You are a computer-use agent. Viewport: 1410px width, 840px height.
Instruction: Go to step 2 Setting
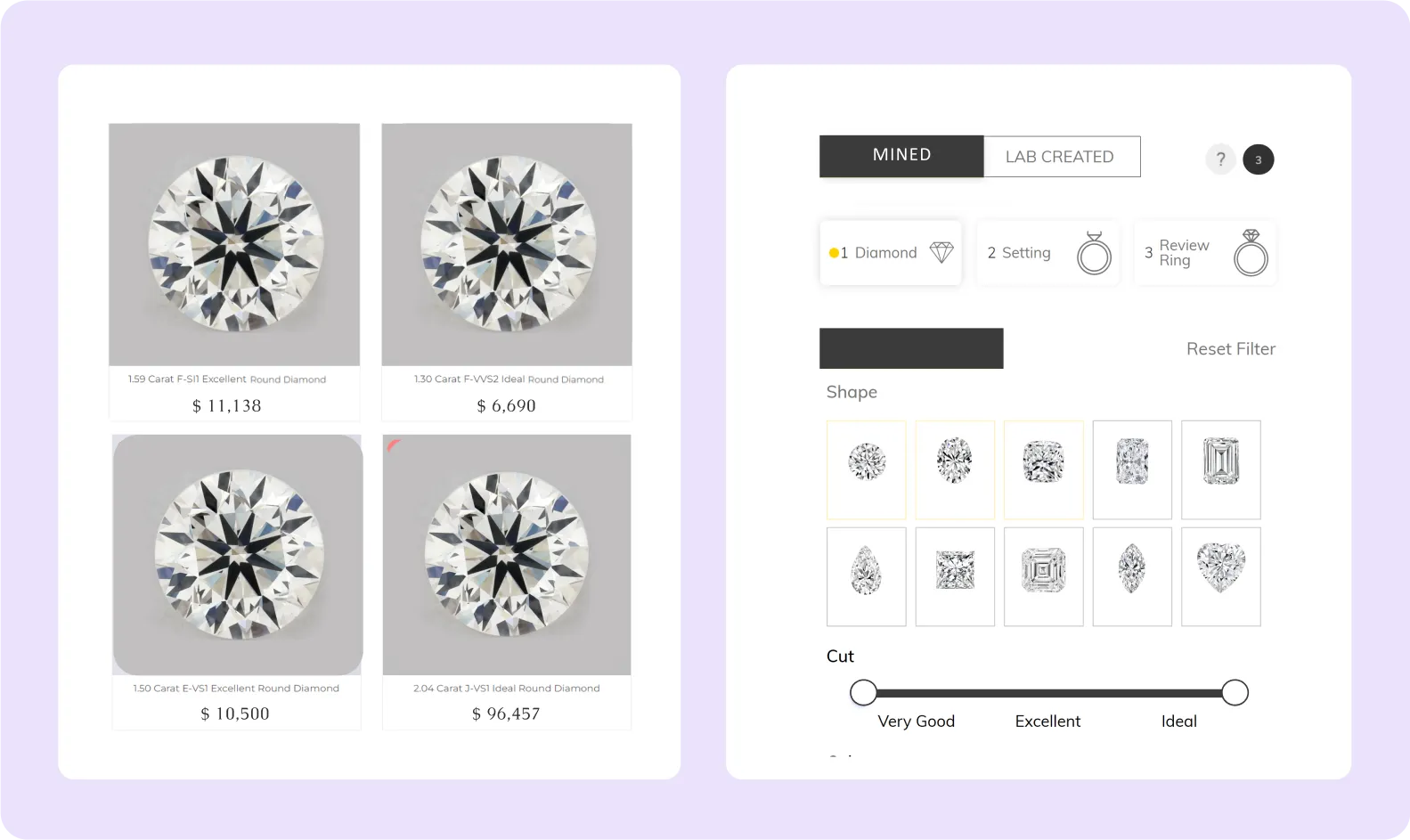coord(1047,253)
